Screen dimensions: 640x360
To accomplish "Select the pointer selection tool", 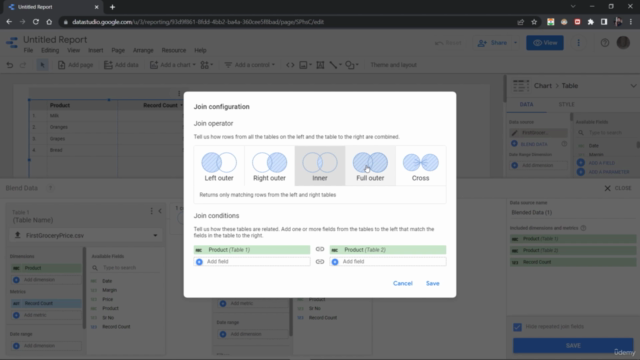I will pyautogui.click(x=42, y=65).
